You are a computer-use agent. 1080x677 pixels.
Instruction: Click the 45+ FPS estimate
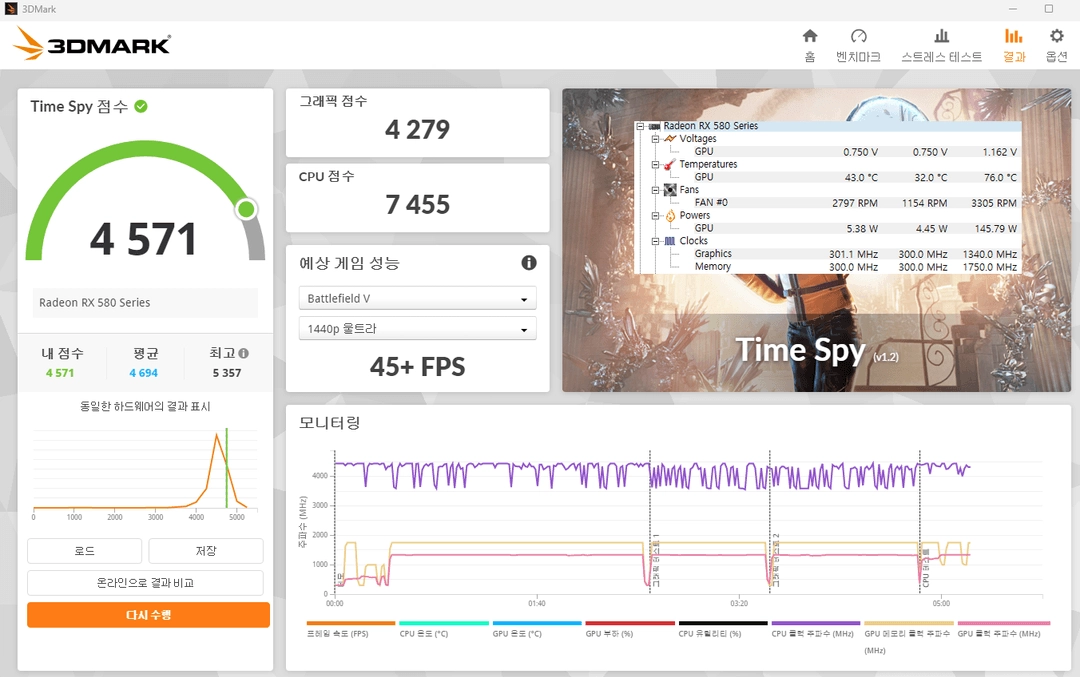(x=417, y=366)
